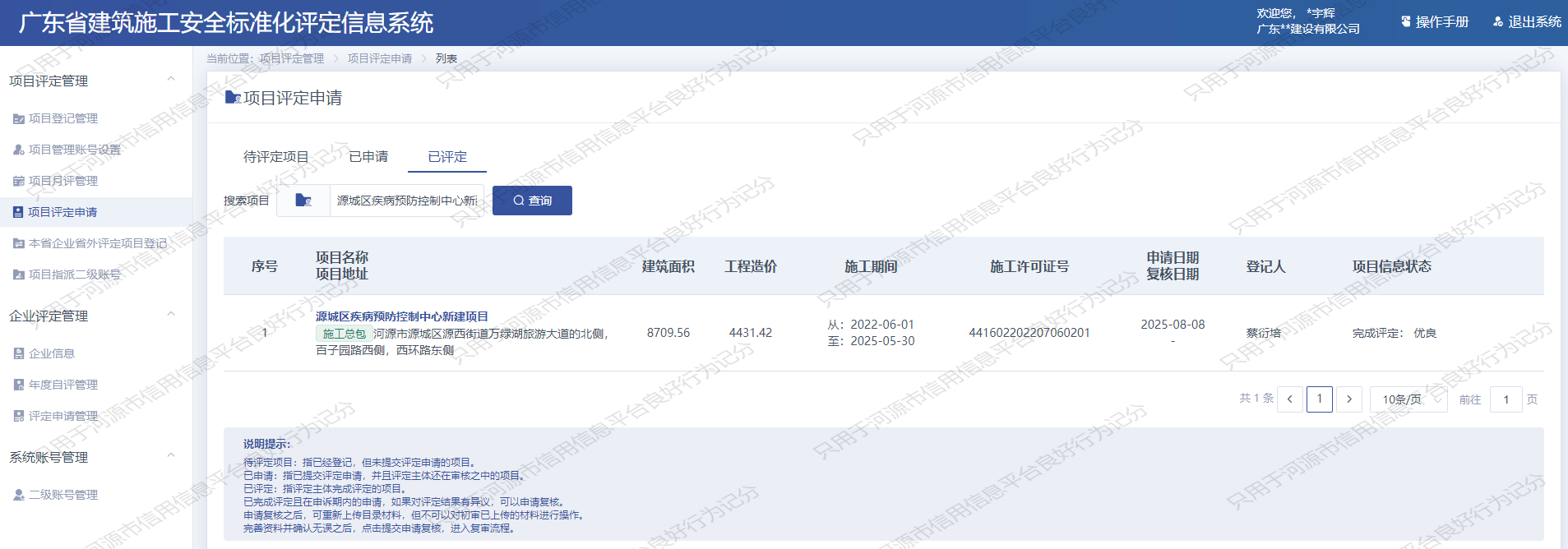Click the folder icon in search field
The image size is (1568, 549).
point(303,201)
